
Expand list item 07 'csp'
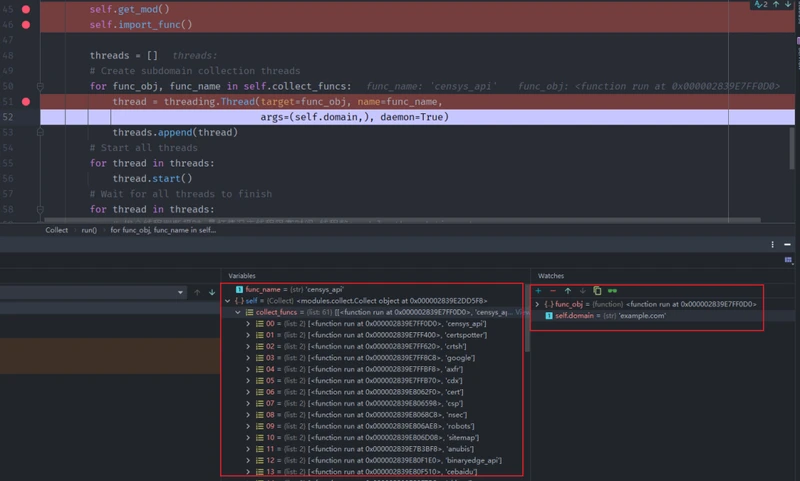tap(248, 403)
